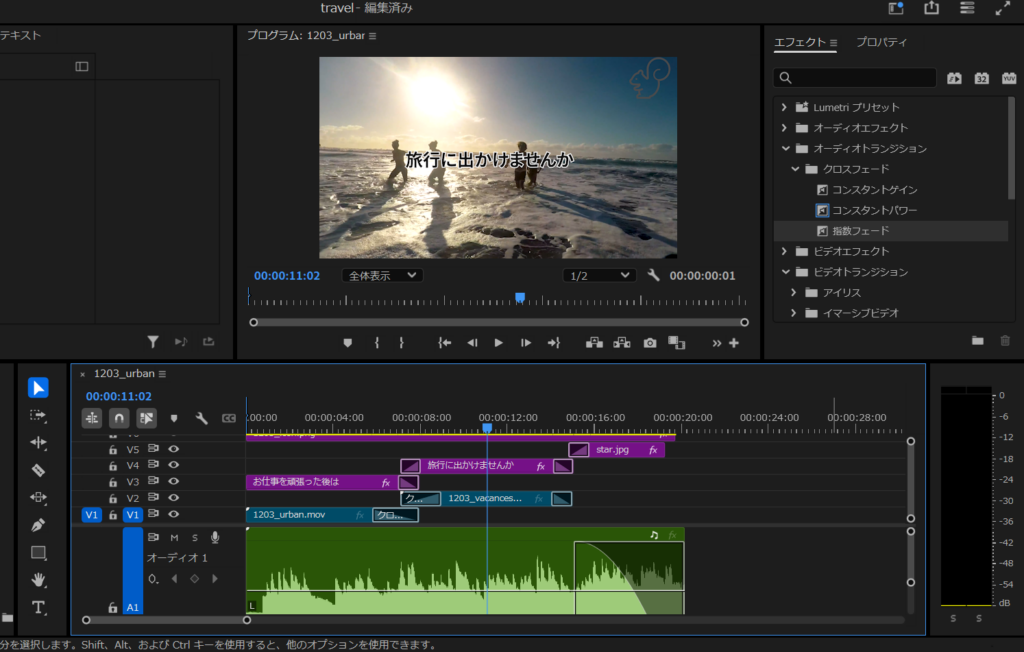Select the Pen tool
Image resolution: width=1024 pixels, height=652 pixels.
pyautogui.click(x=38, y=525)
